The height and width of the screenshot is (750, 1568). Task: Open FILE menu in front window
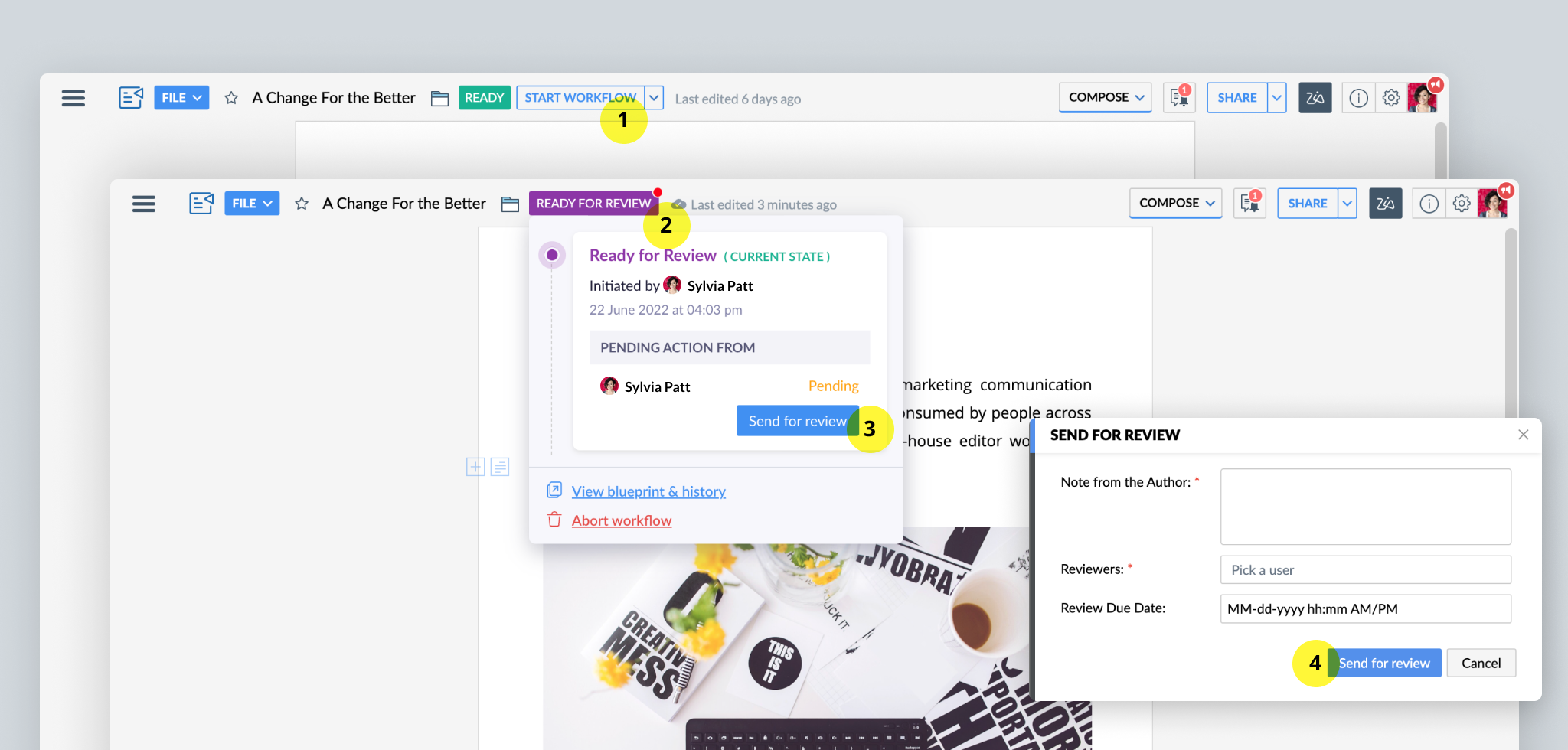252,204
